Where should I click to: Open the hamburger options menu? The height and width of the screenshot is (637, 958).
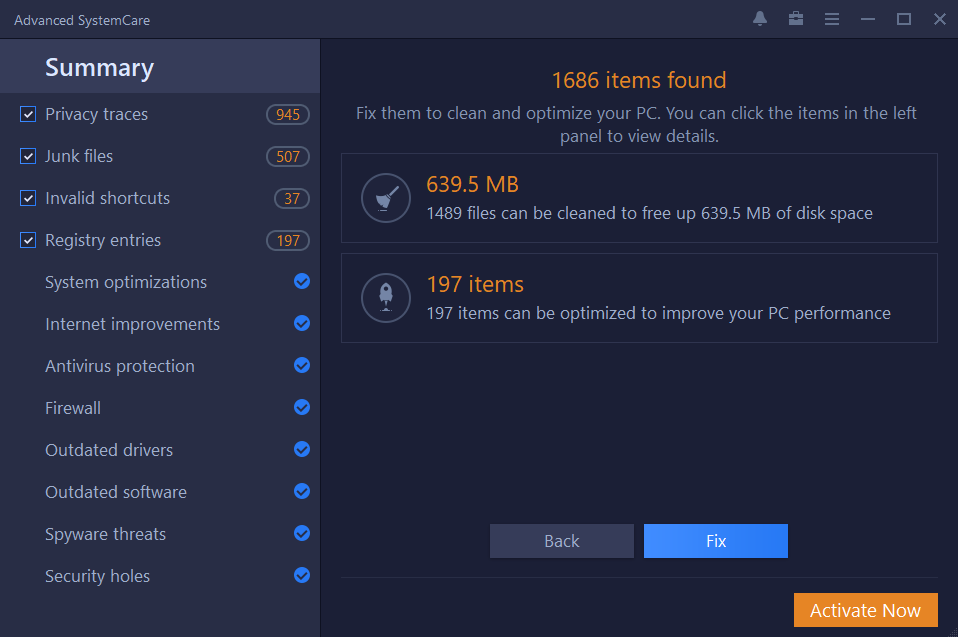832,20
